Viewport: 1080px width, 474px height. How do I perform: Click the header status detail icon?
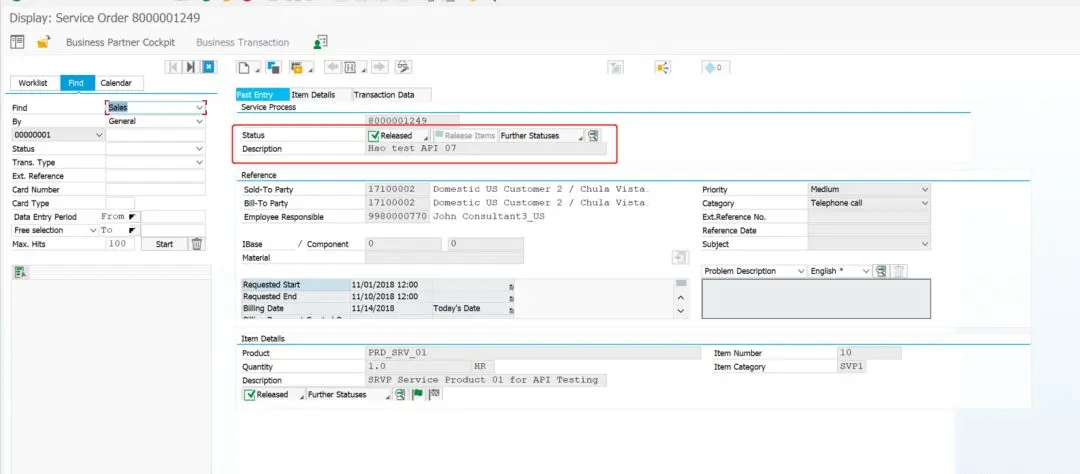pos(593,136)
